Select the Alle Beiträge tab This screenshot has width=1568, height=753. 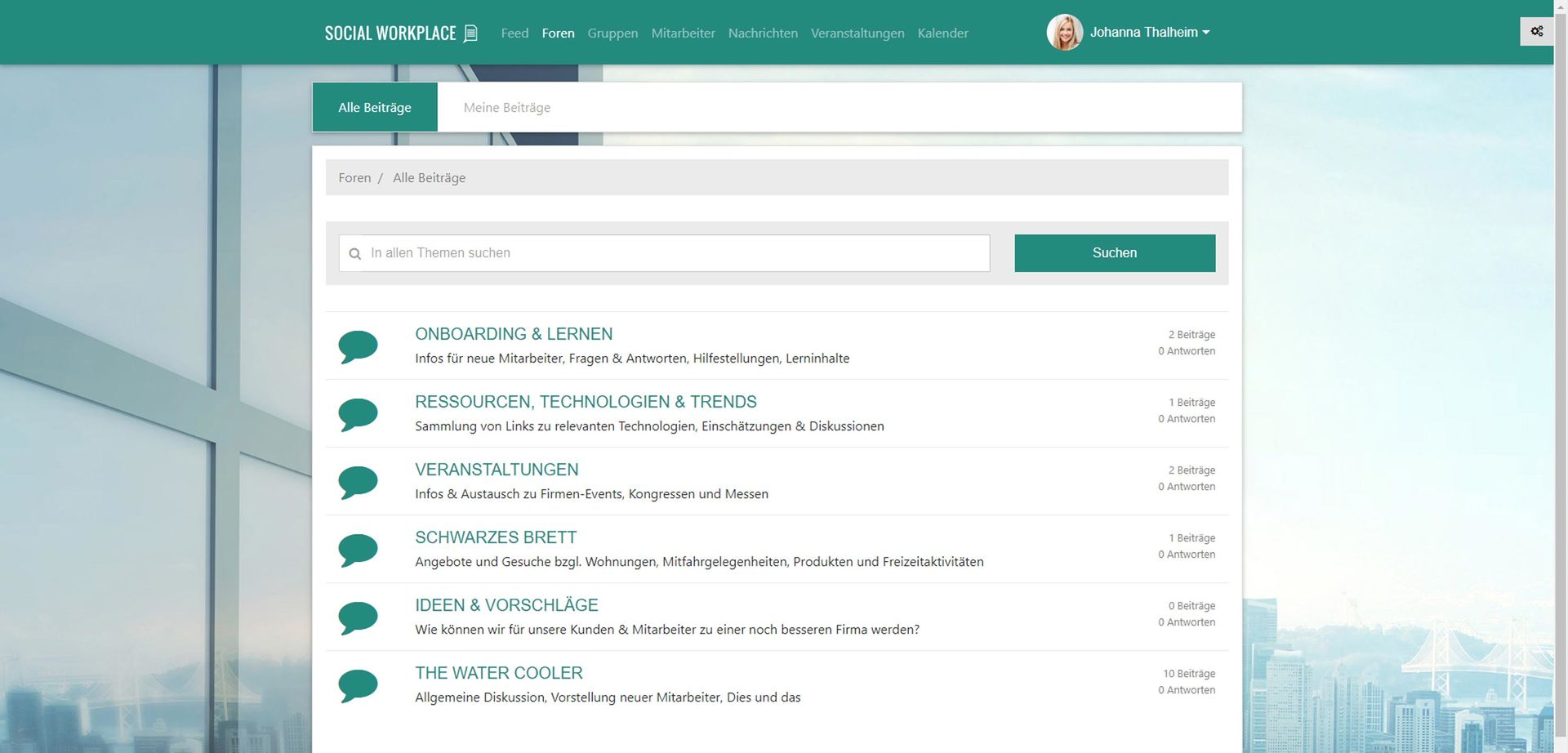(x=375, y=108)
